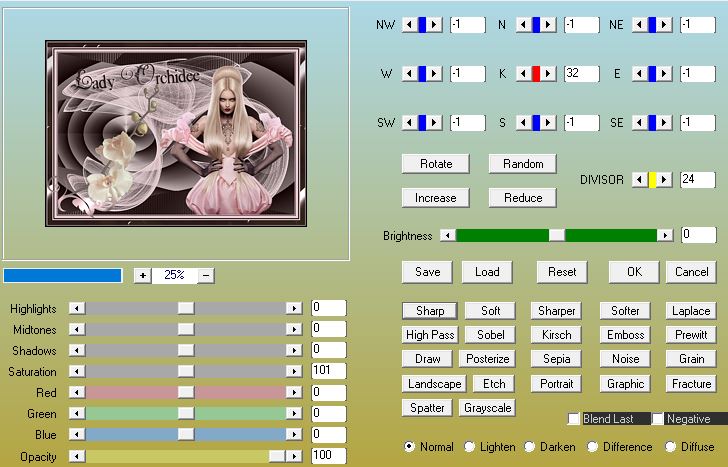
Task: Load saved filter settings
Action: [487, 272]
